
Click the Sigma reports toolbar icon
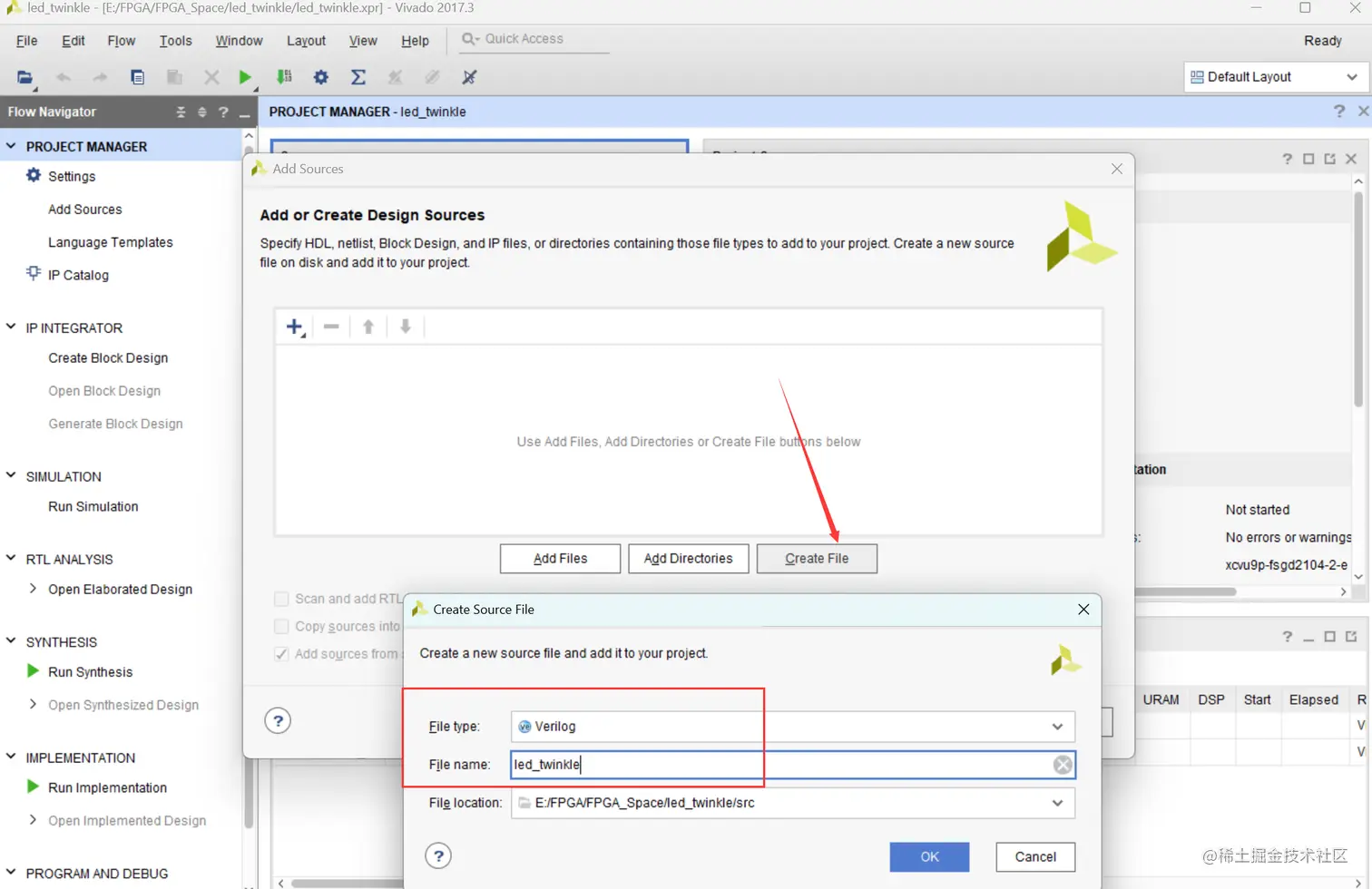tap(358, 77)
